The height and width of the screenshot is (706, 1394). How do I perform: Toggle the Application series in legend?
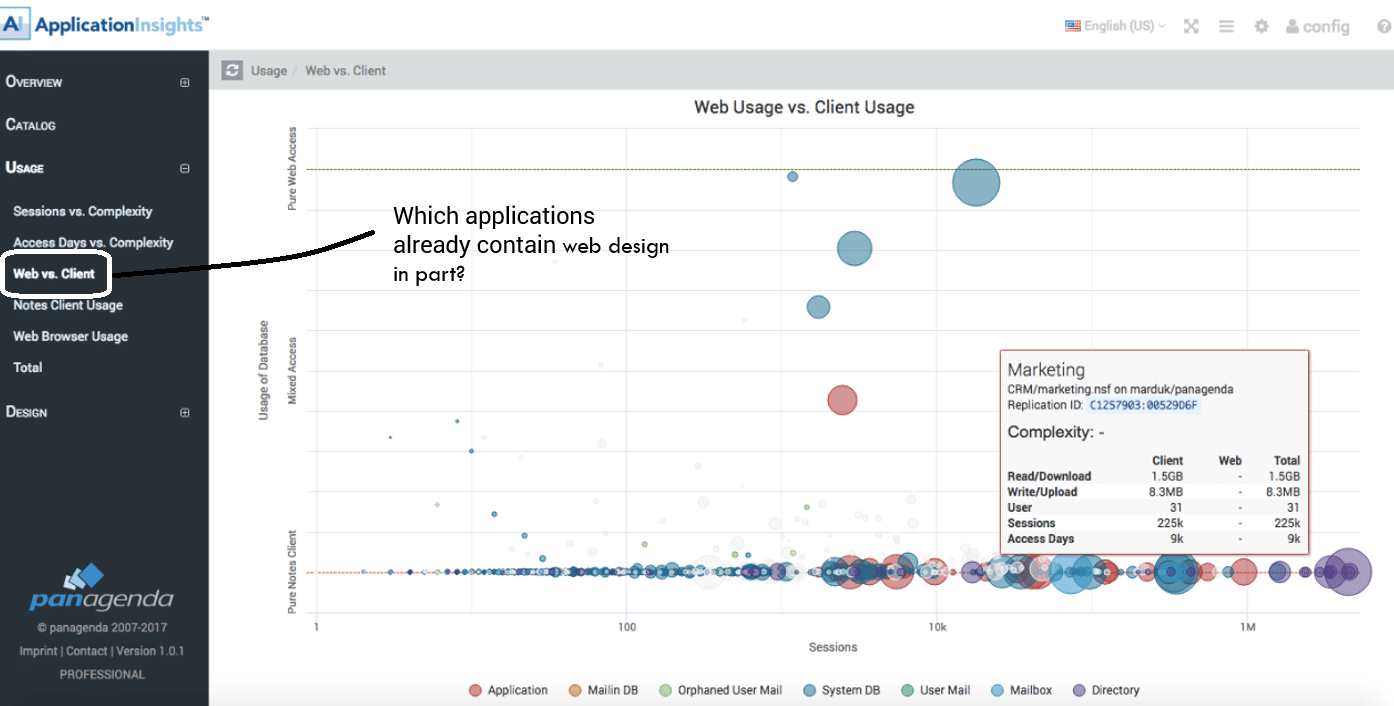coord(508,690)
